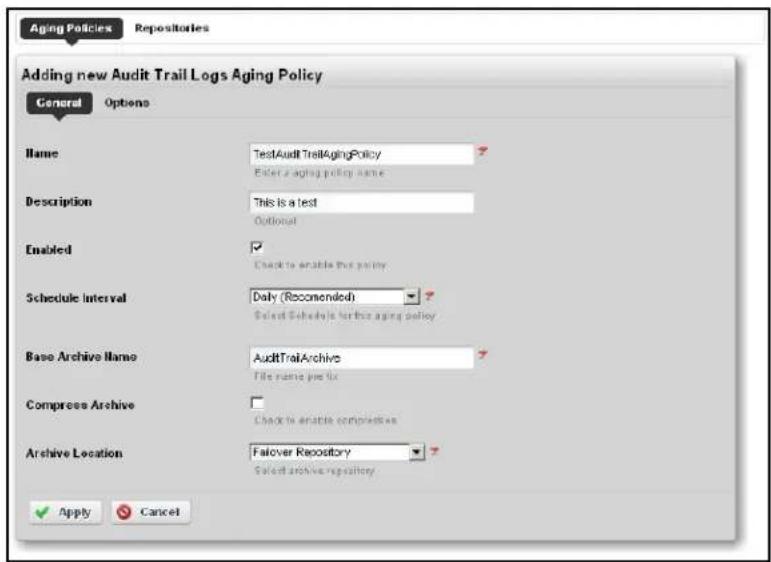Click the 'Enter a aging policy name' hint
Image resolution: width=771 pixels, height=562 pixels.
pos(319,173)
